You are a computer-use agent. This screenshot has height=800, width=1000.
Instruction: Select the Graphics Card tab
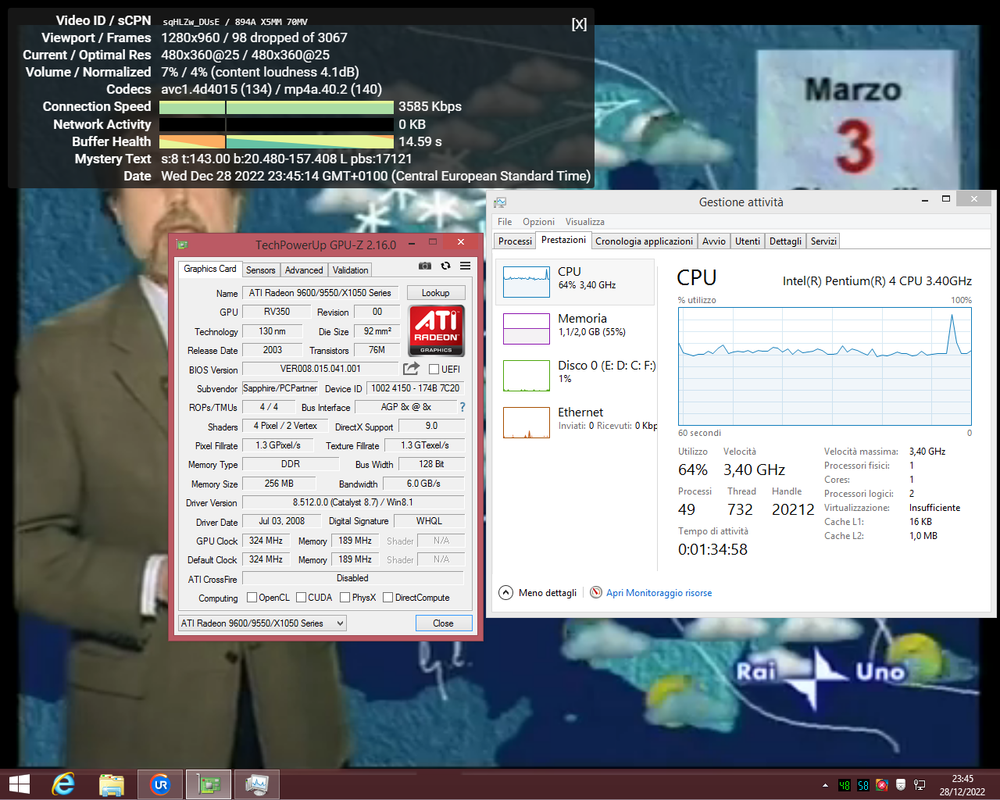click(x=210, y=269)
